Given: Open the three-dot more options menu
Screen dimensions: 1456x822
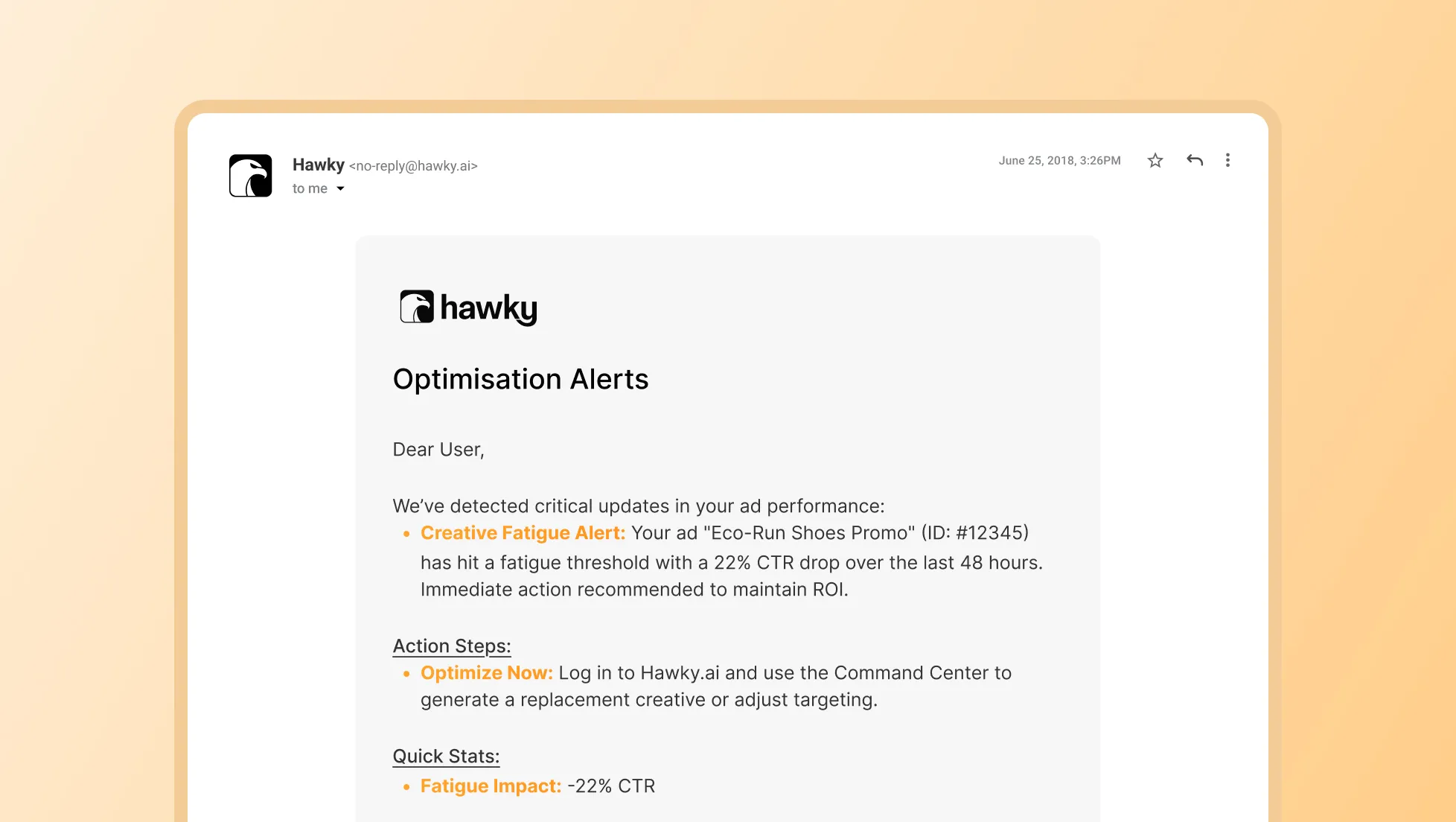Looking at the screenshot, I should coord(1227,160).
